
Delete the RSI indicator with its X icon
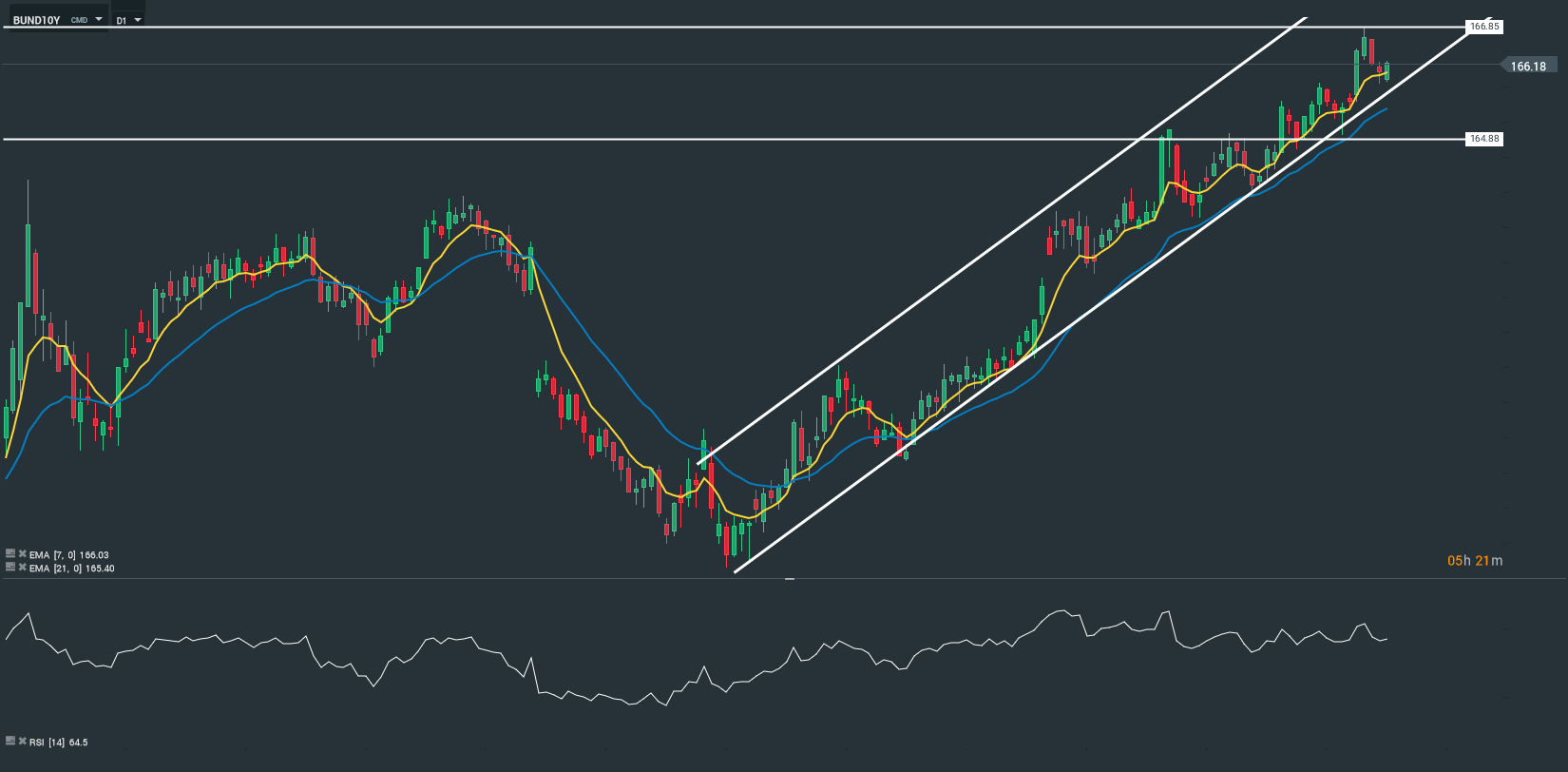tap(22, 741)
